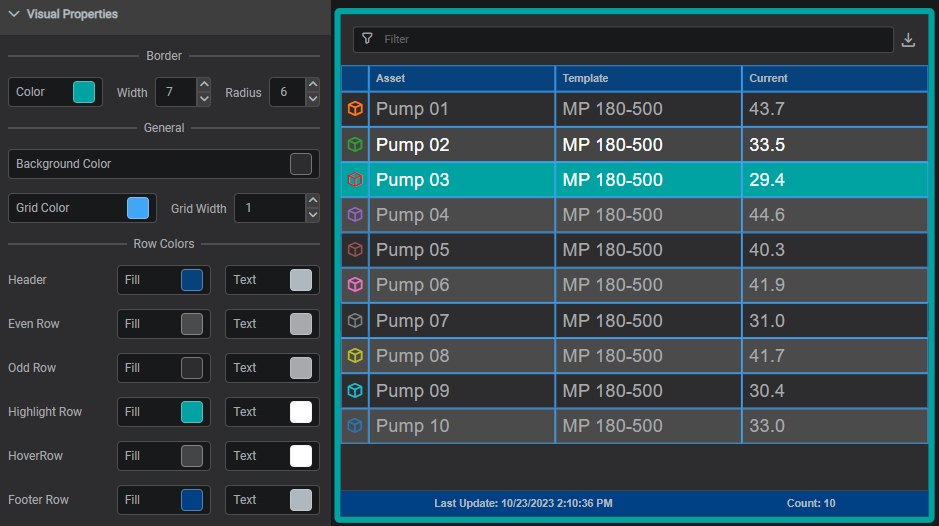This screenshot has width=939, height=526.
Task: Change the Header Text color
Action: pos(301,280)
